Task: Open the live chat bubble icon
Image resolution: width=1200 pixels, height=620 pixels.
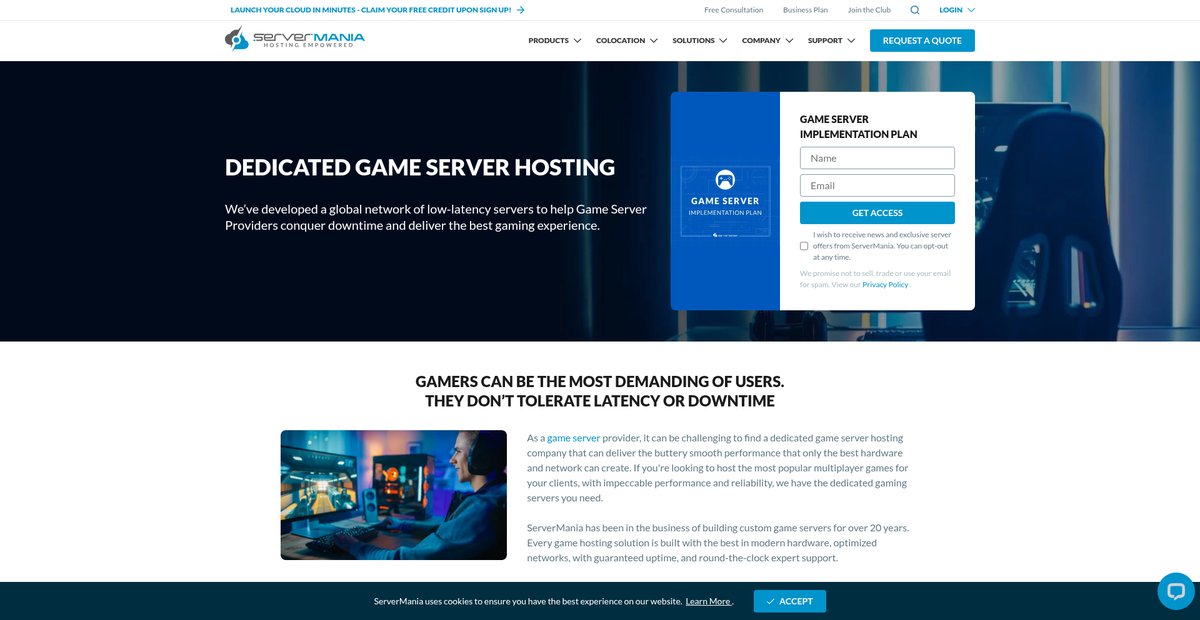Action: pos(1175,591)
